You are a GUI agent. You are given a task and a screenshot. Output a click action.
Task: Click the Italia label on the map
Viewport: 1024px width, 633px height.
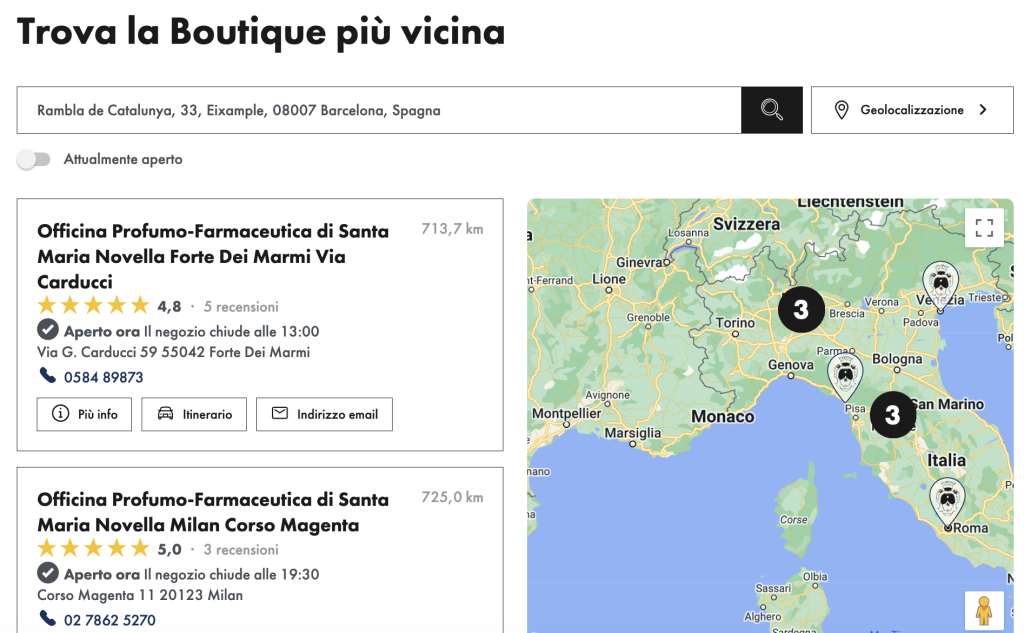click(x=946, y=460)
